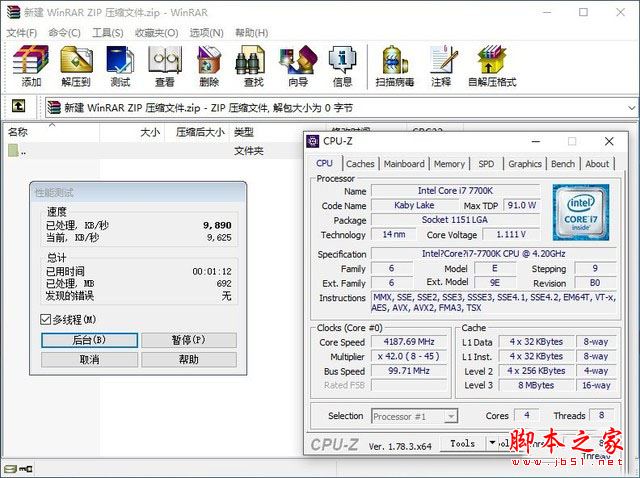The height and width of the screenshot is (478, 640).
Task: Click the Test (测试) toolbar icon
Action: [x=120, y=59]
